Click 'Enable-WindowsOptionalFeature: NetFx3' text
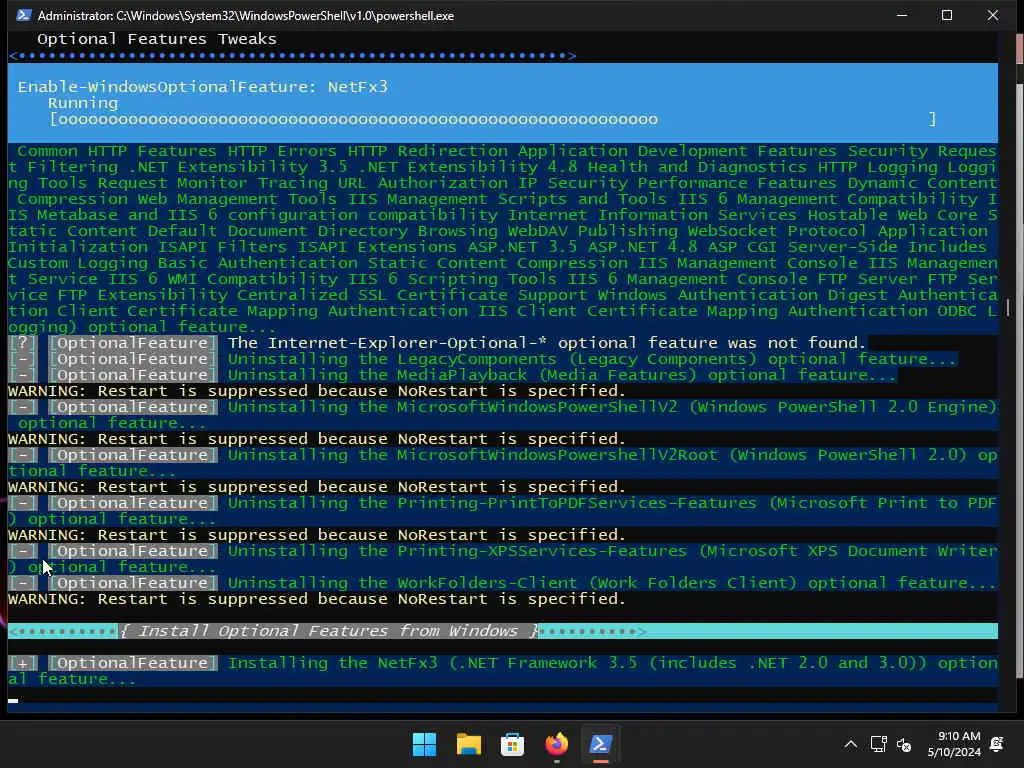 click(x=202, y=87)
